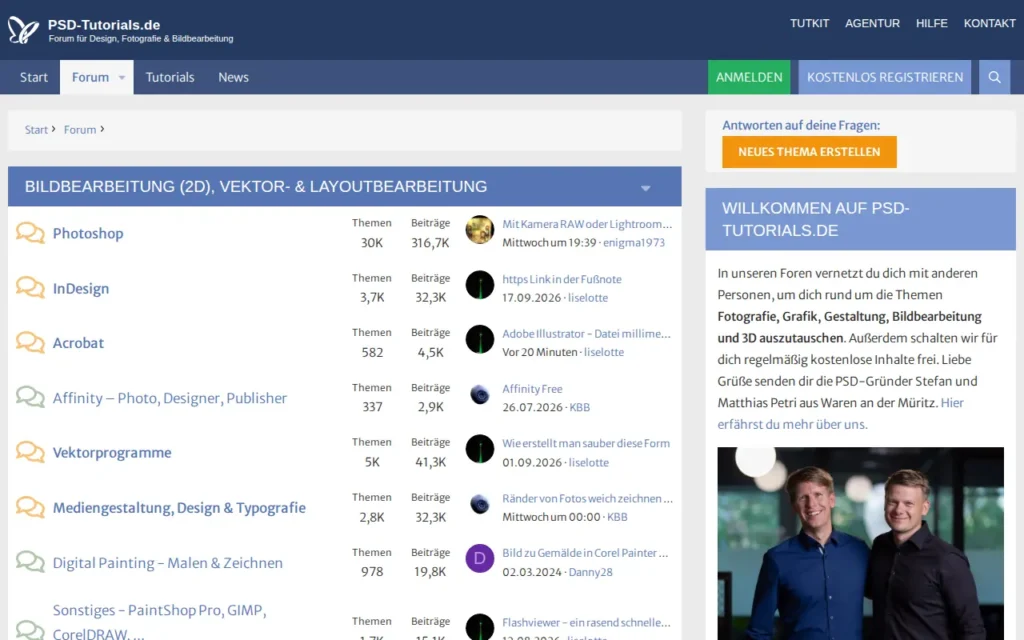Open the News tab
1024x640 pixels.
tap(233, 77)
